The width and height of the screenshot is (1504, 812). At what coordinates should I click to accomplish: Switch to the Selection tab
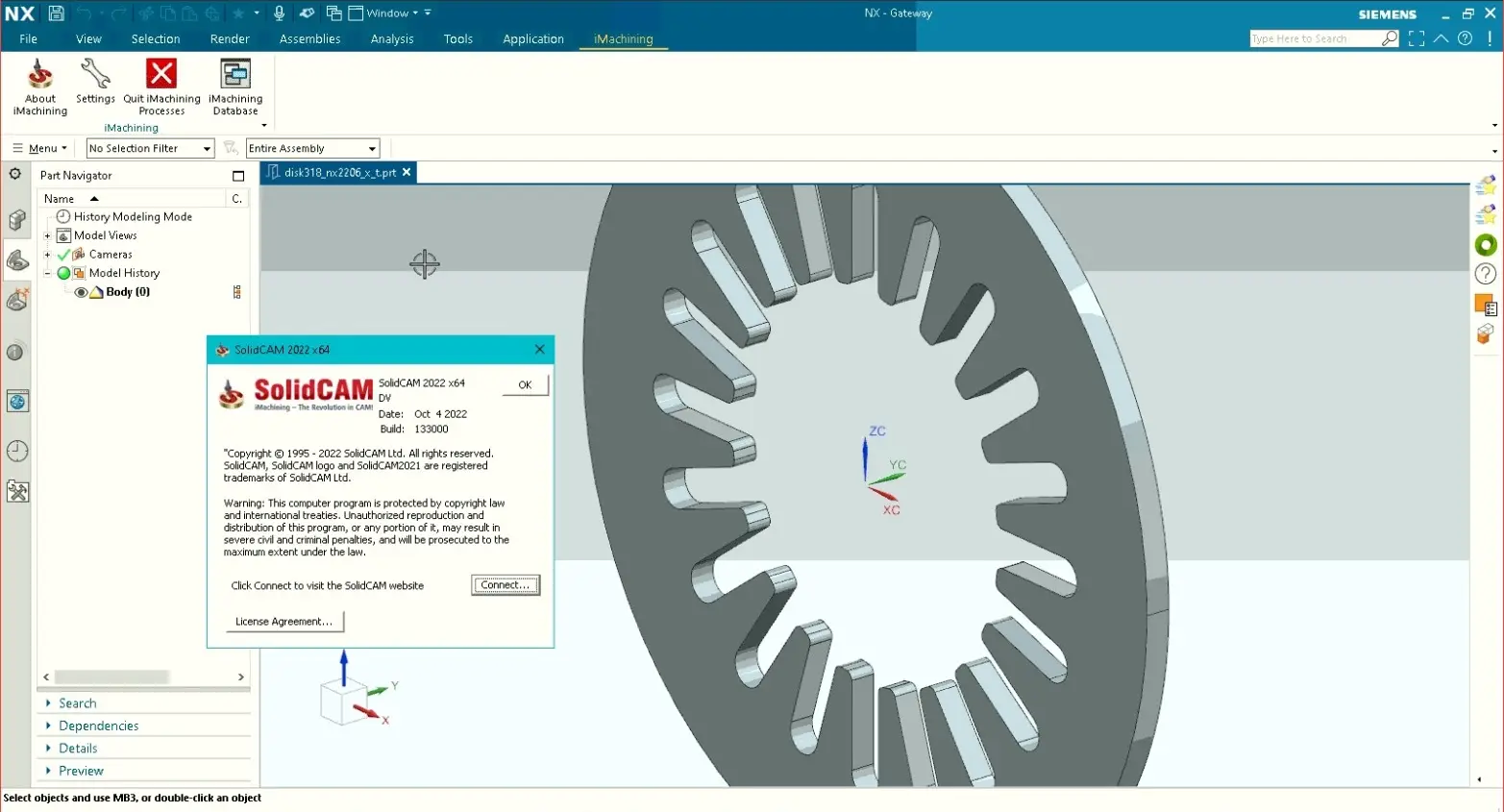(x=156, y=39)
